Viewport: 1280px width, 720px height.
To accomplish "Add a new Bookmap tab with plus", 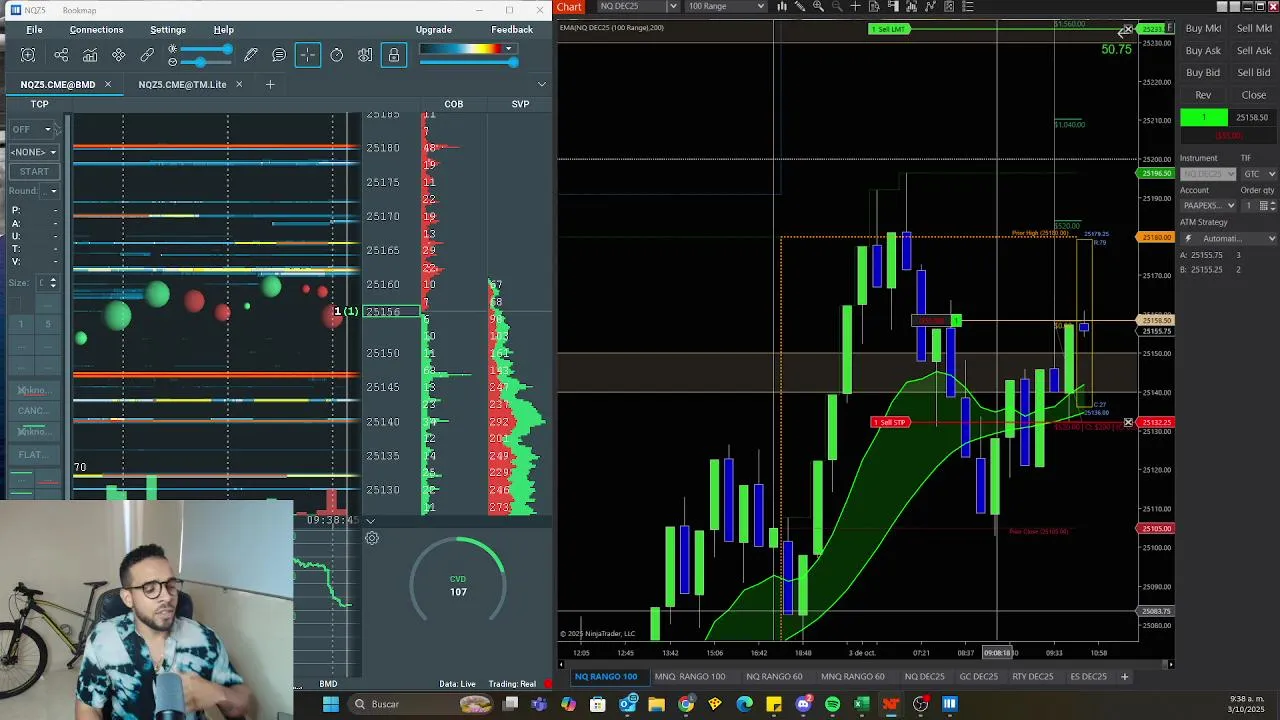I will [270, 85].
